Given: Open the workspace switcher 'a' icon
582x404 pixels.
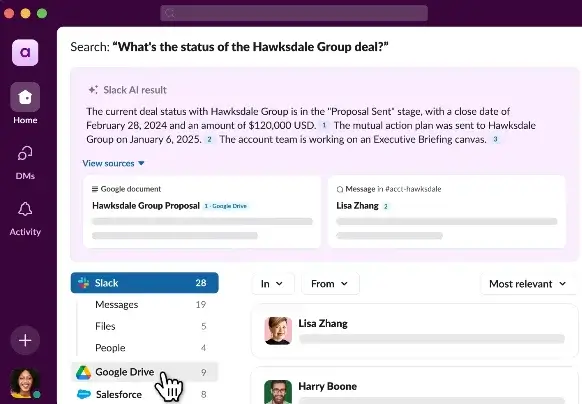Looking at the screenshot, I should 25,52.
